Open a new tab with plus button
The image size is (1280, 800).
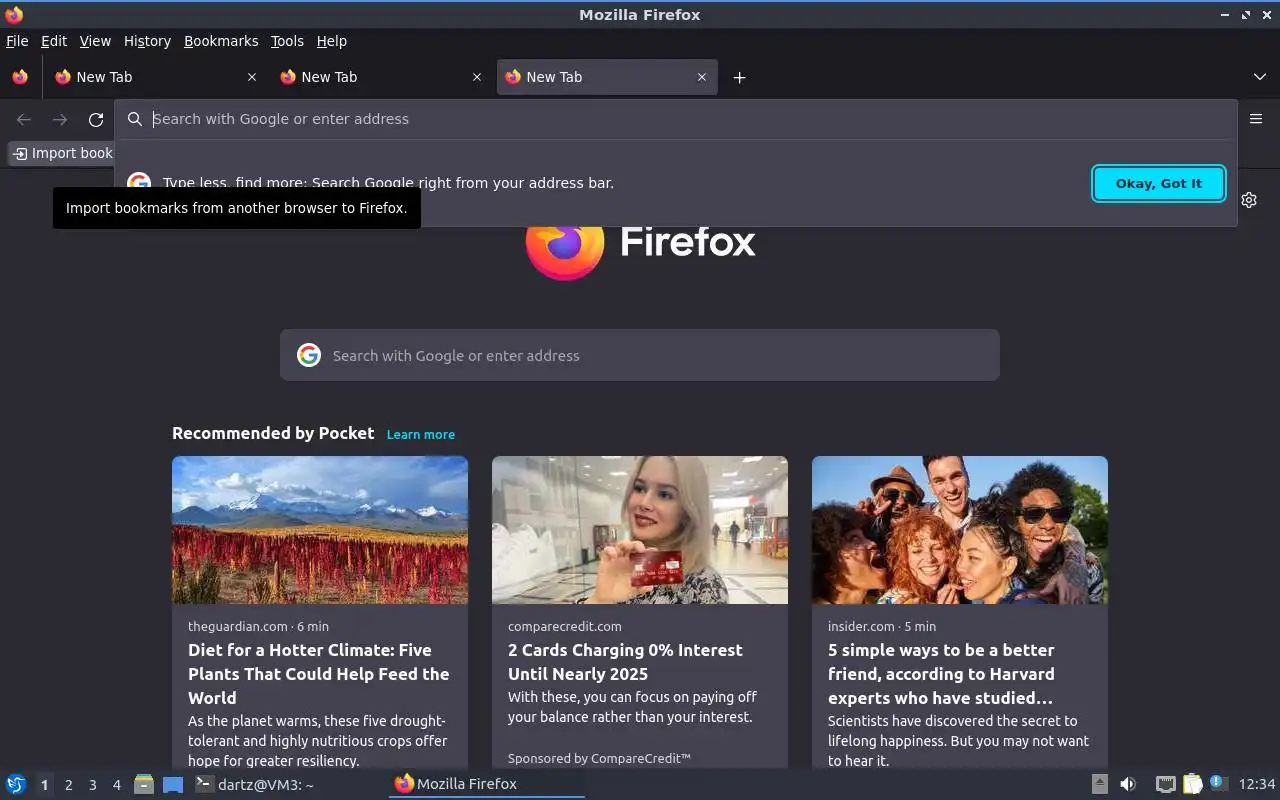[x=739, y=77]
